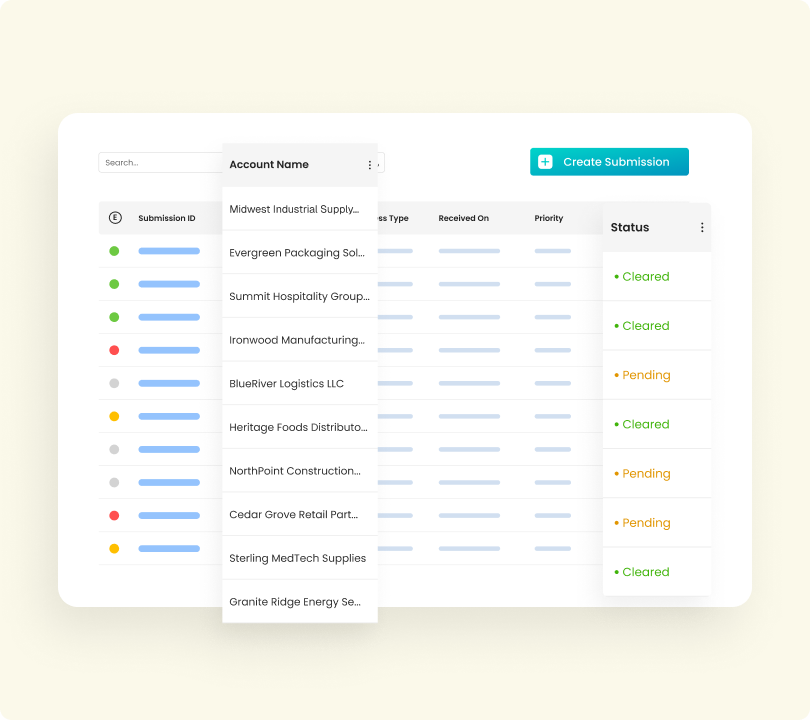Click the yellow status dot on the bottom row
810x720 pixels.
pyautogui.click(x=114, y=548)
